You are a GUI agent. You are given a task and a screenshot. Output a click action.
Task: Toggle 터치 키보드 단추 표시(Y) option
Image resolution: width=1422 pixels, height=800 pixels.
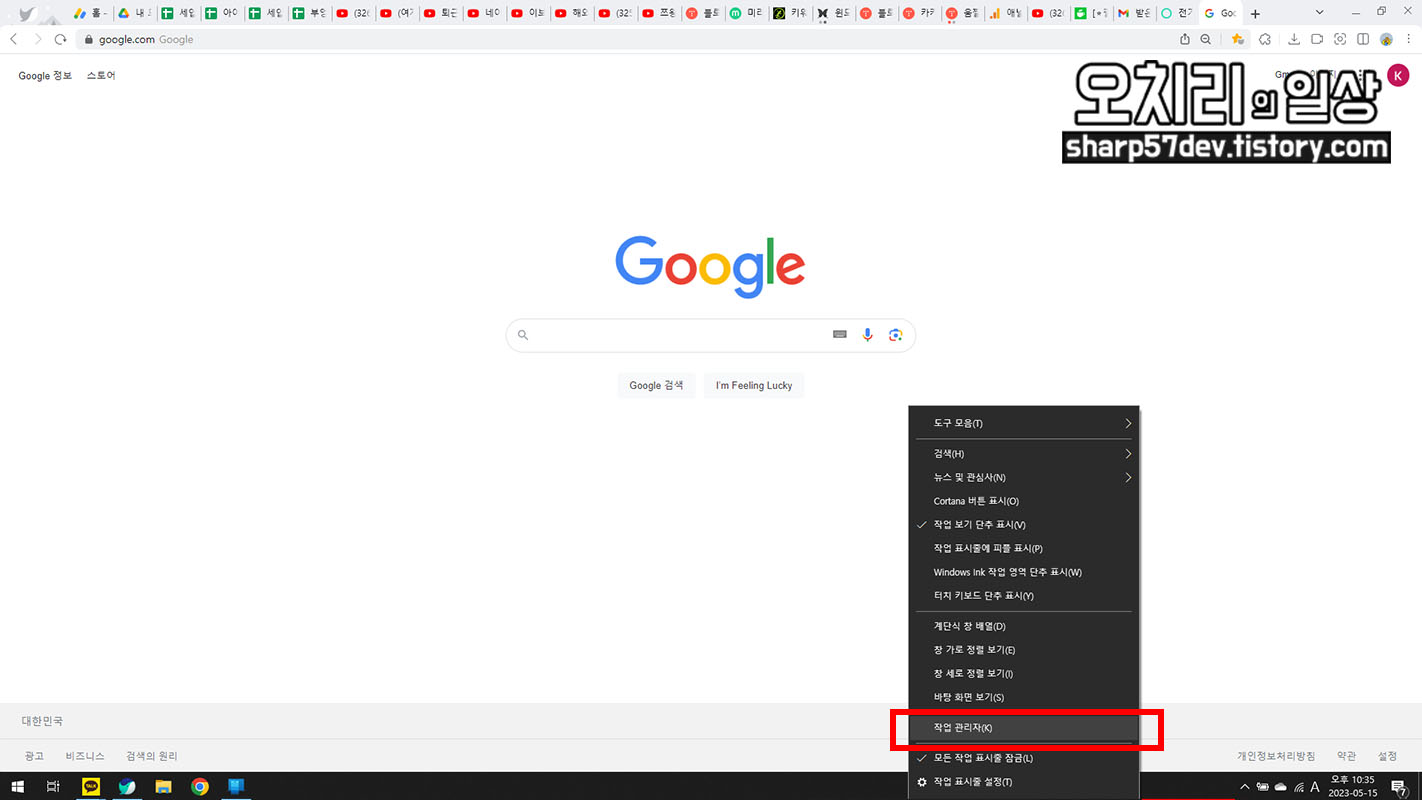point(1024,596)
